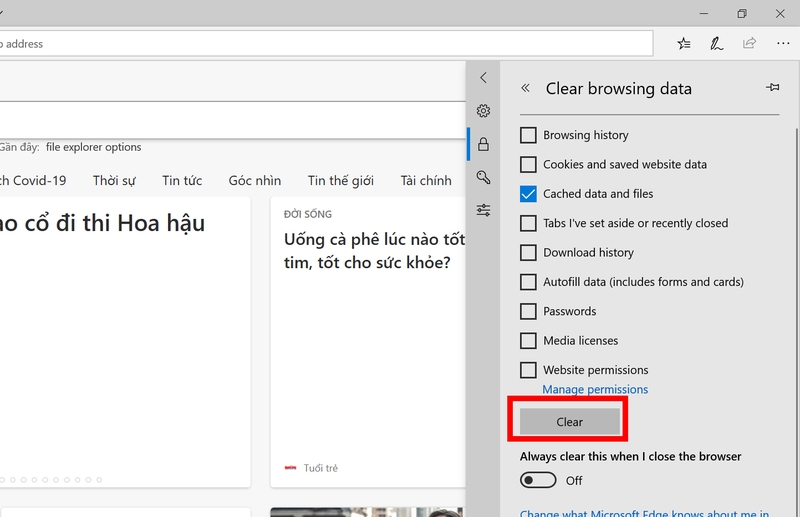Toggle Always clear this when closing browser
The image size is (800, 517).
[x=539, y=480]
